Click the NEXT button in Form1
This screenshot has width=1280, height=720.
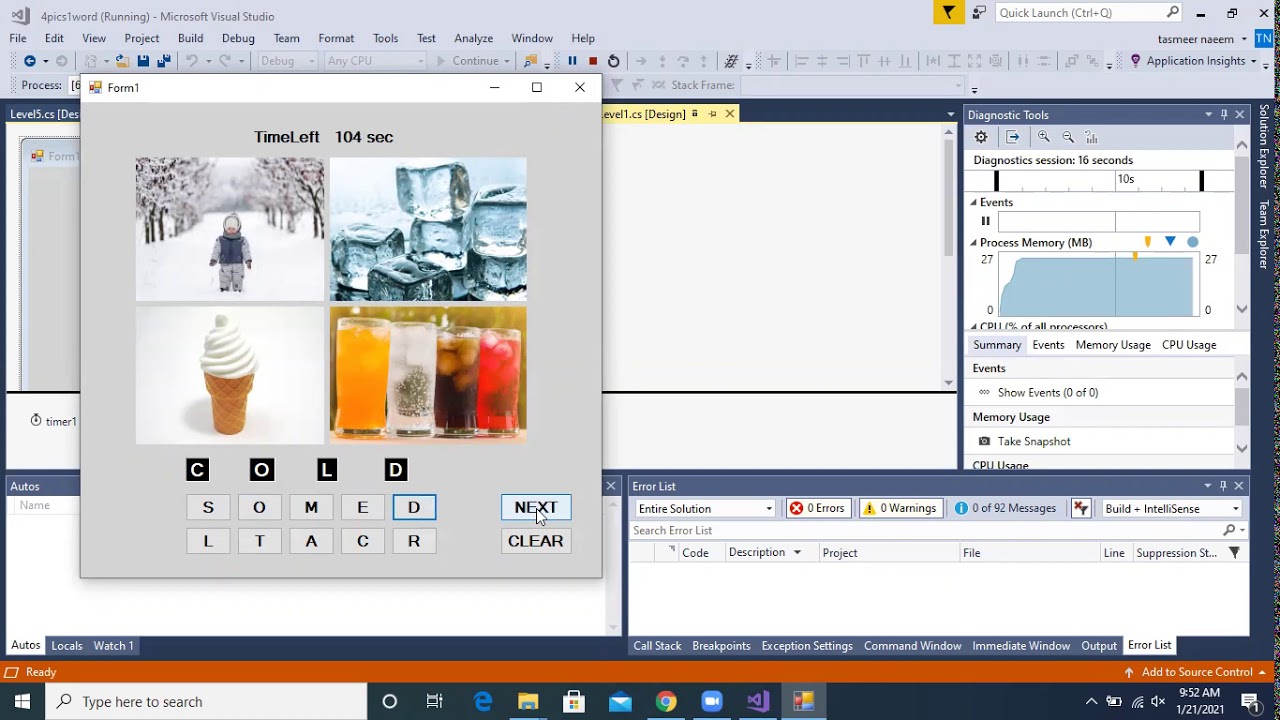pos(536,508)
